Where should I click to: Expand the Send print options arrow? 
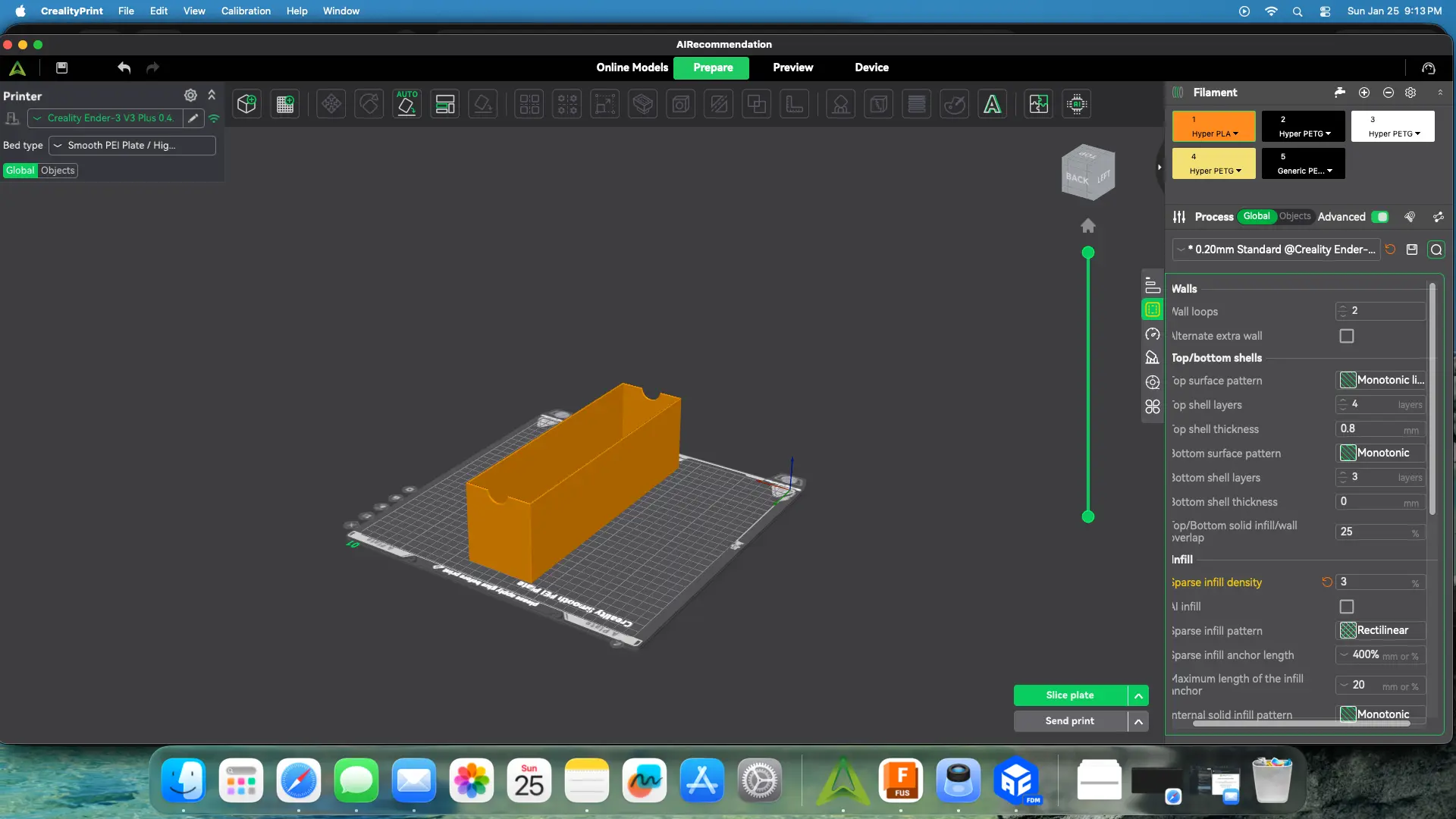click(x=1138, y=721)
